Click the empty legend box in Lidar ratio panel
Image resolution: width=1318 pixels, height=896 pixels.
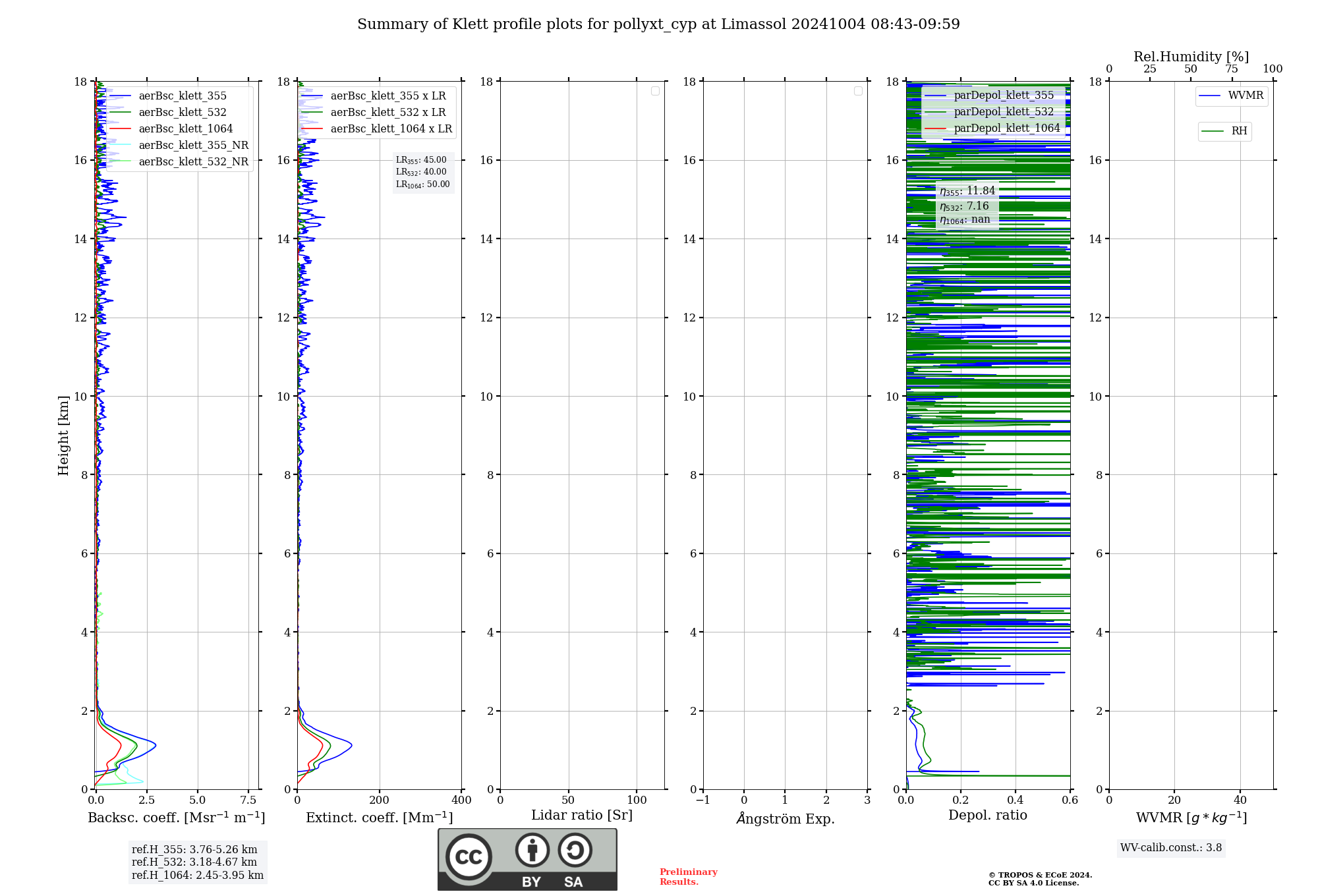(x=655, y=91)
